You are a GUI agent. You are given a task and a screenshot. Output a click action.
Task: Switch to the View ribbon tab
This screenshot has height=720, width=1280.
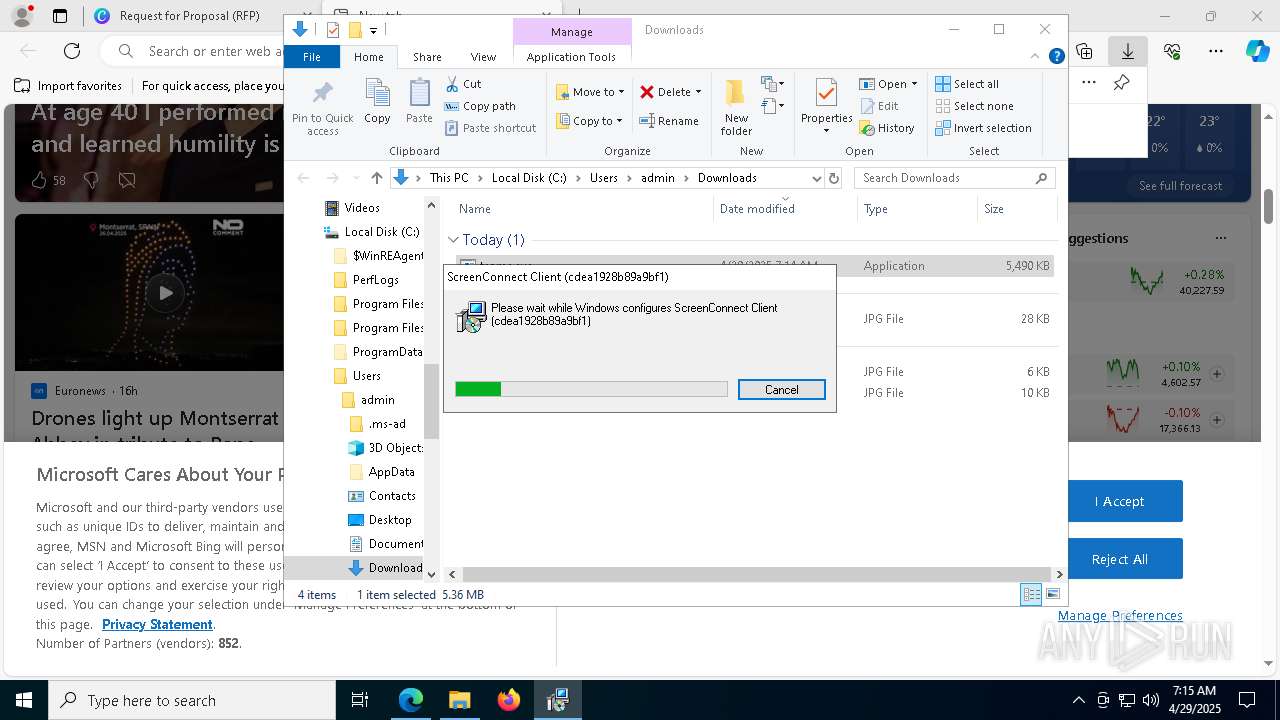[x=483, y=57]
